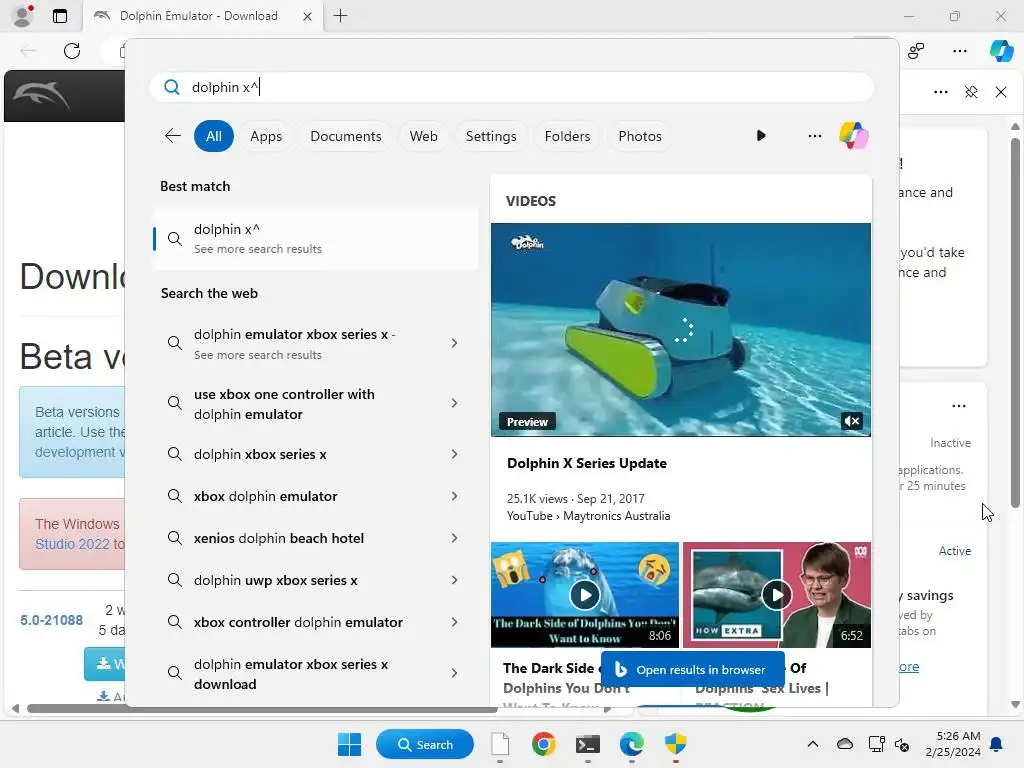Viewport: 1024px width, 768px height.
Task: Click the Dolphin logo on the webpage
Action: tap(42, 97)
